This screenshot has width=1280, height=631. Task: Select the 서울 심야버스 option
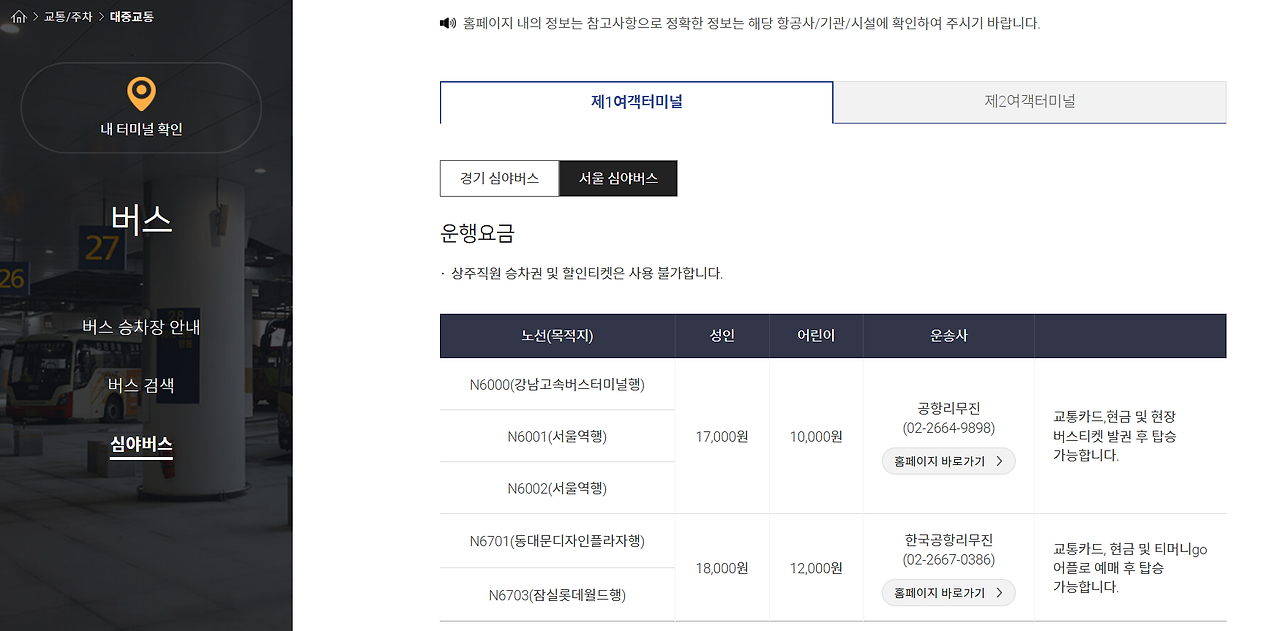618,178
